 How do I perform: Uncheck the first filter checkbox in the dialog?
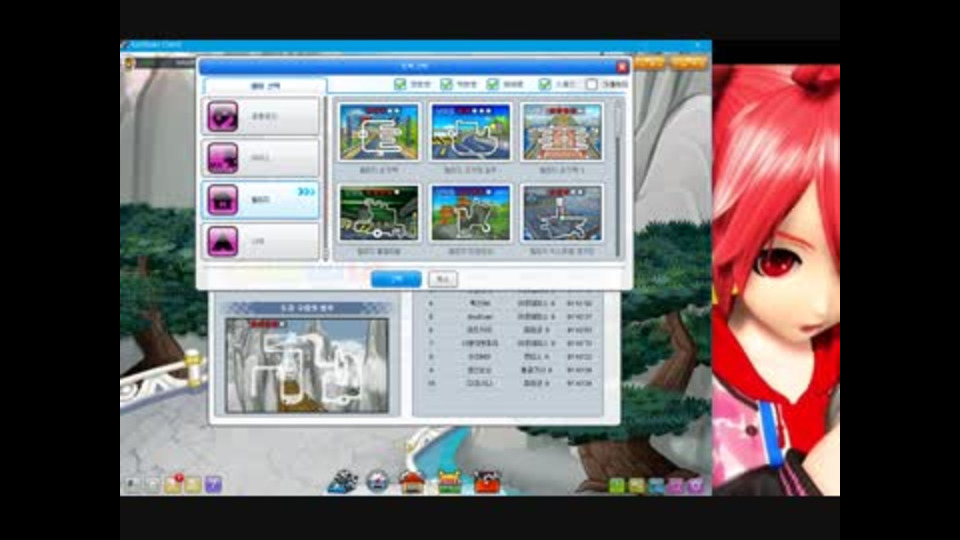tap(400, 84)
